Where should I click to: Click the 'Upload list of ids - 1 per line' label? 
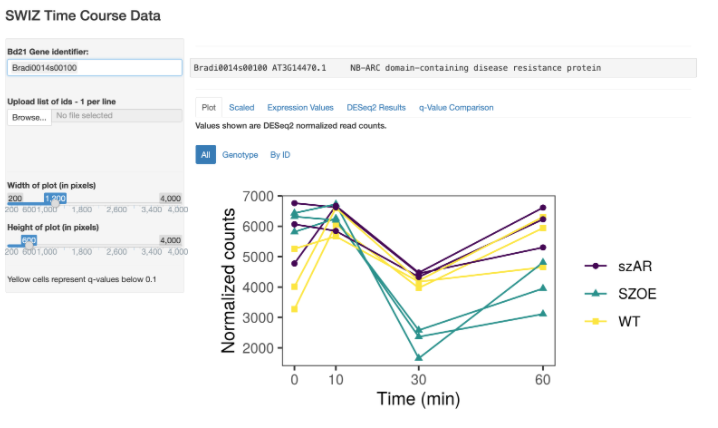61,102
